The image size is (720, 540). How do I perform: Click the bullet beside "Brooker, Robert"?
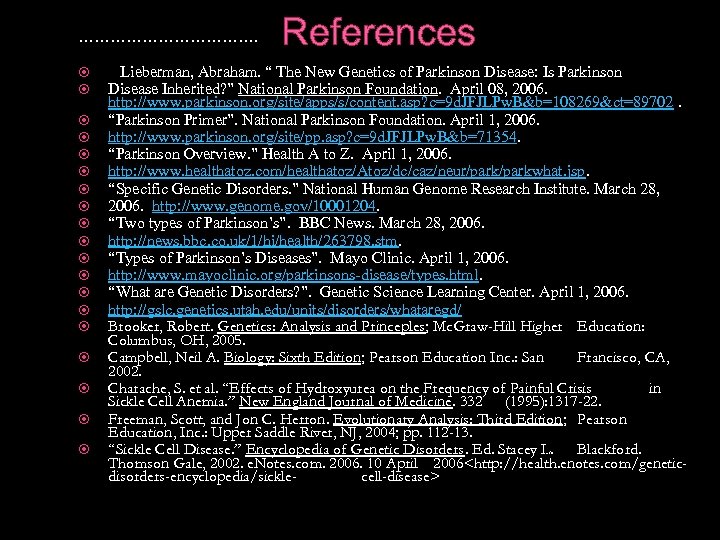[84, 326]
